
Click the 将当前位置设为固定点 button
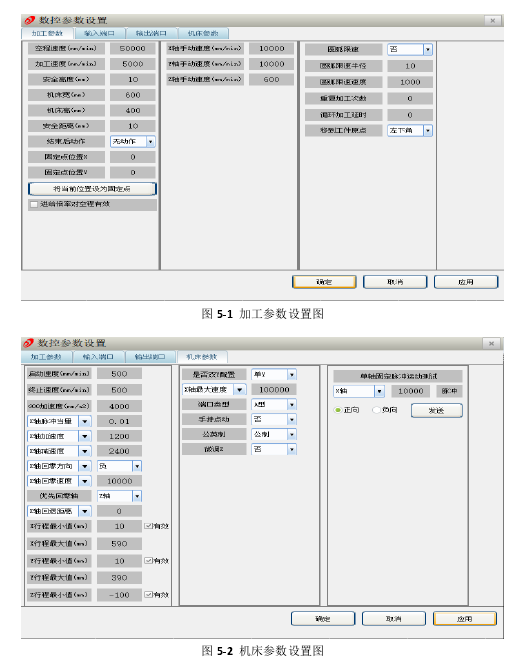92,189
